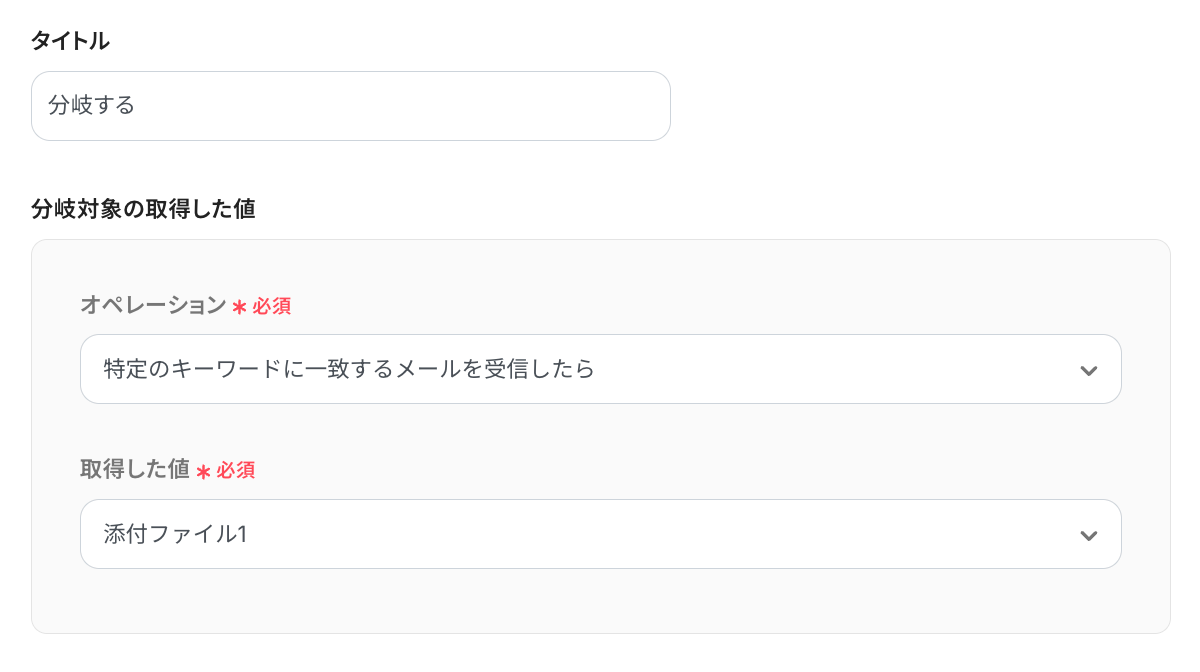This screenshot has height=672, width=1200.
Task: Select the 特定のキーワードに一致するメールを受信したら text
Action: 349,369
